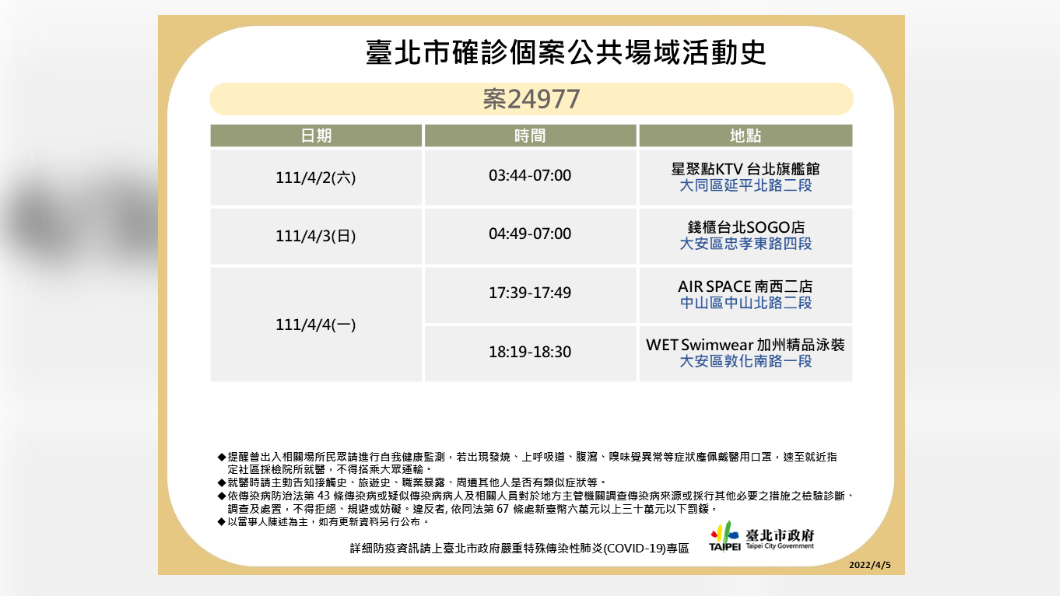Click location AIR SPACE 南西二店
Screen dimensions: 1060x596
pos(746,287)
